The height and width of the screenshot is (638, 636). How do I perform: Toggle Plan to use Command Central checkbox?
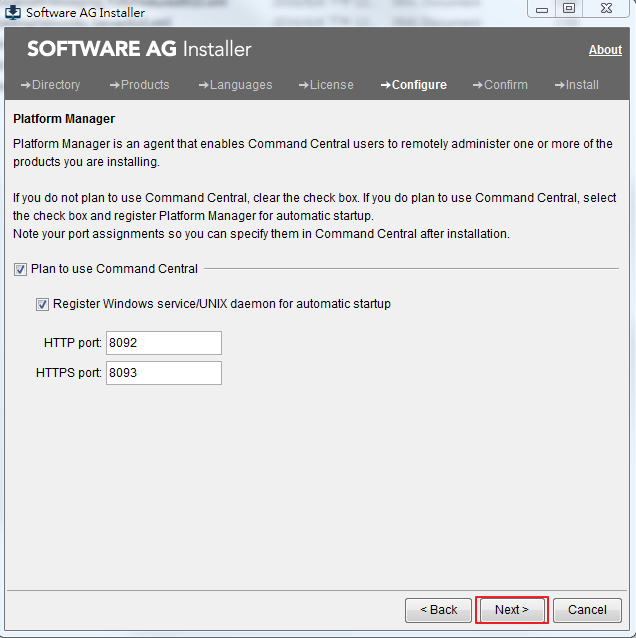tap(20, 269)
